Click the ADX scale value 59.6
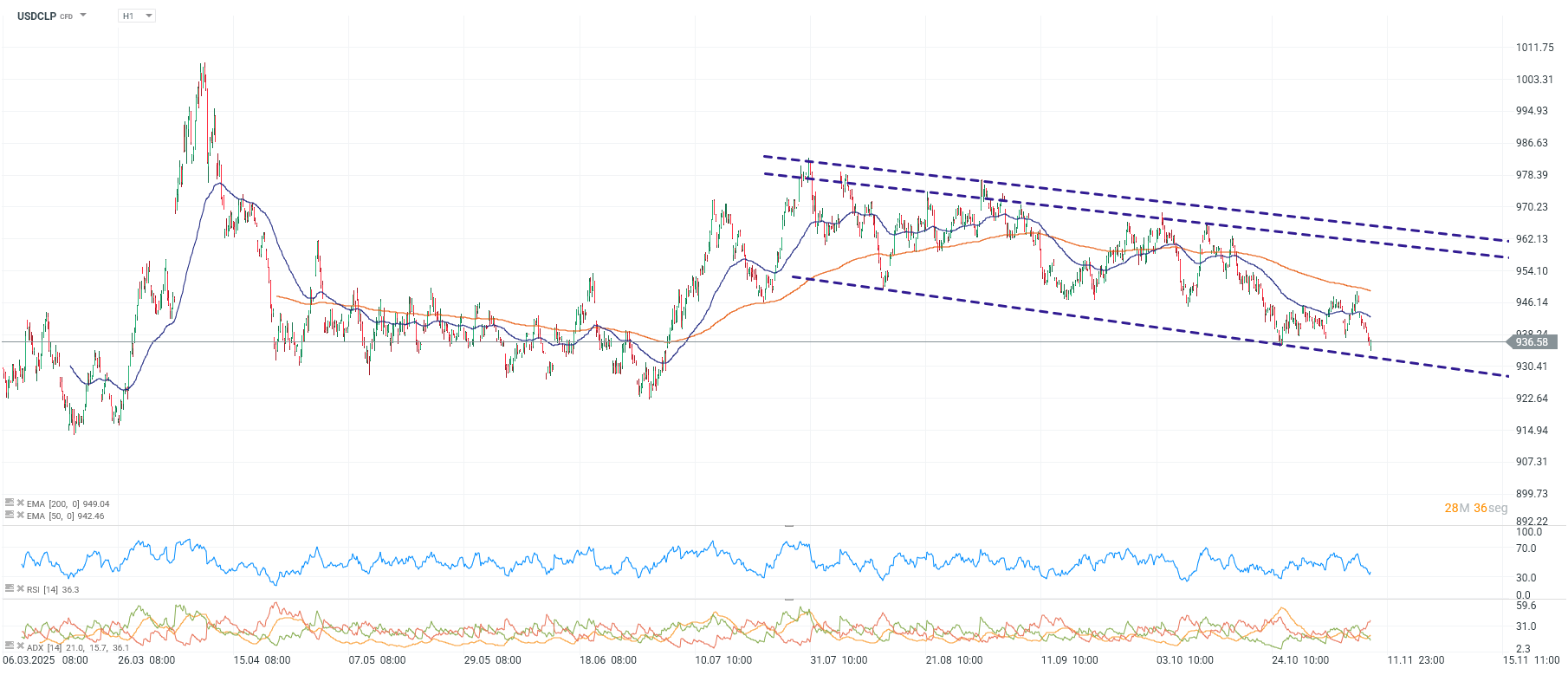The image size is (1568, 675). (1526, 606)
